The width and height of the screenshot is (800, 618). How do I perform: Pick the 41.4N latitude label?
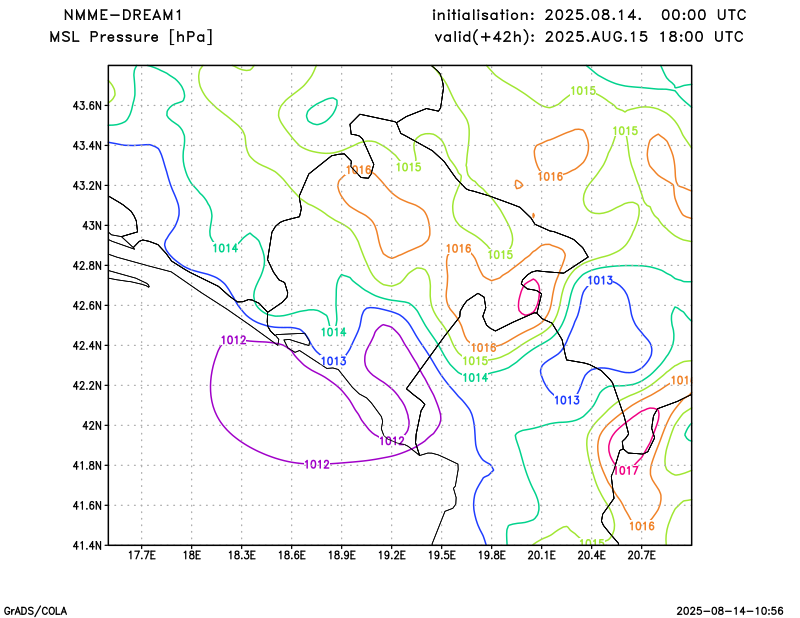(87, 545)
